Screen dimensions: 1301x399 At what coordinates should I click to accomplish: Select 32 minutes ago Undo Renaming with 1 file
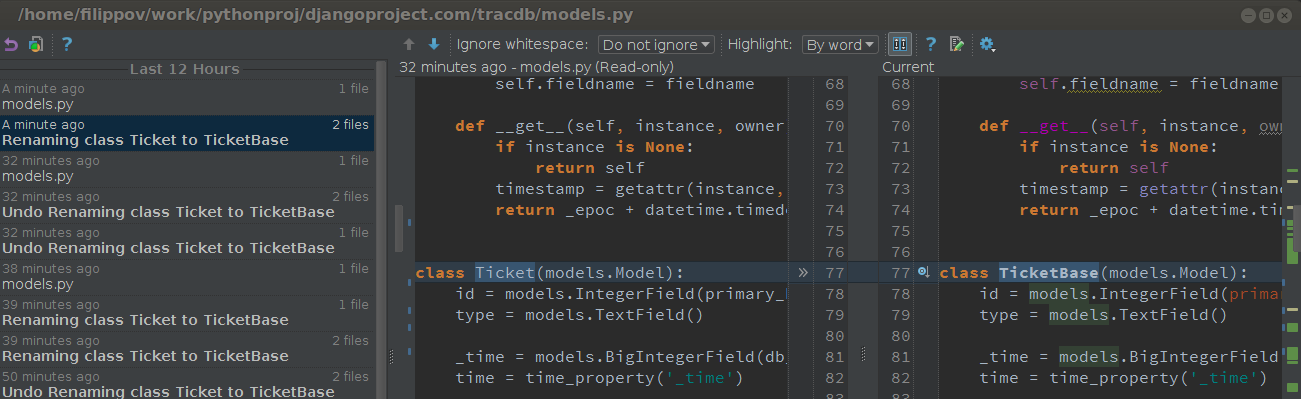pos(186,241)
